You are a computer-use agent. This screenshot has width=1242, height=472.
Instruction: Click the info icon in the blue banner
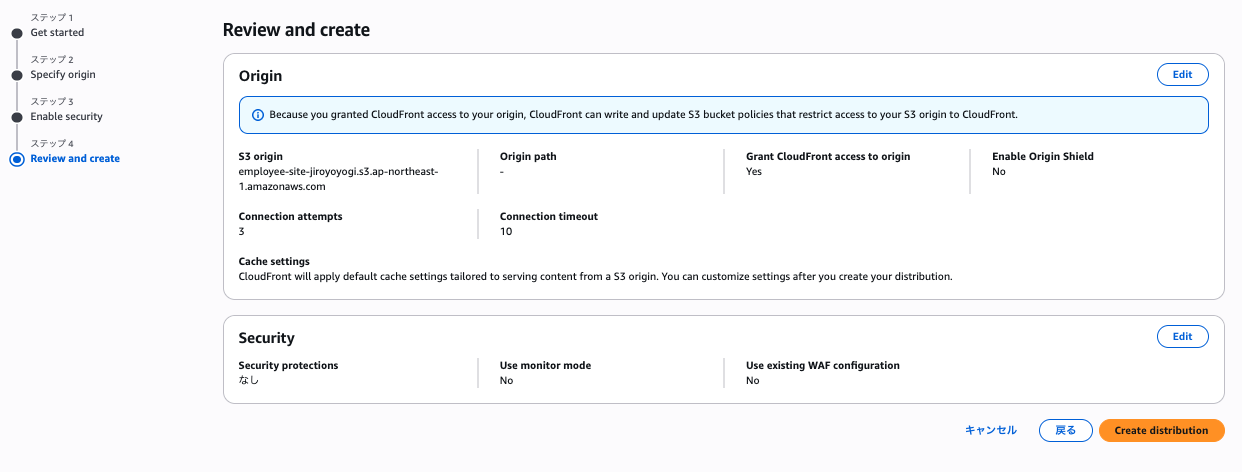pos(257,115)
